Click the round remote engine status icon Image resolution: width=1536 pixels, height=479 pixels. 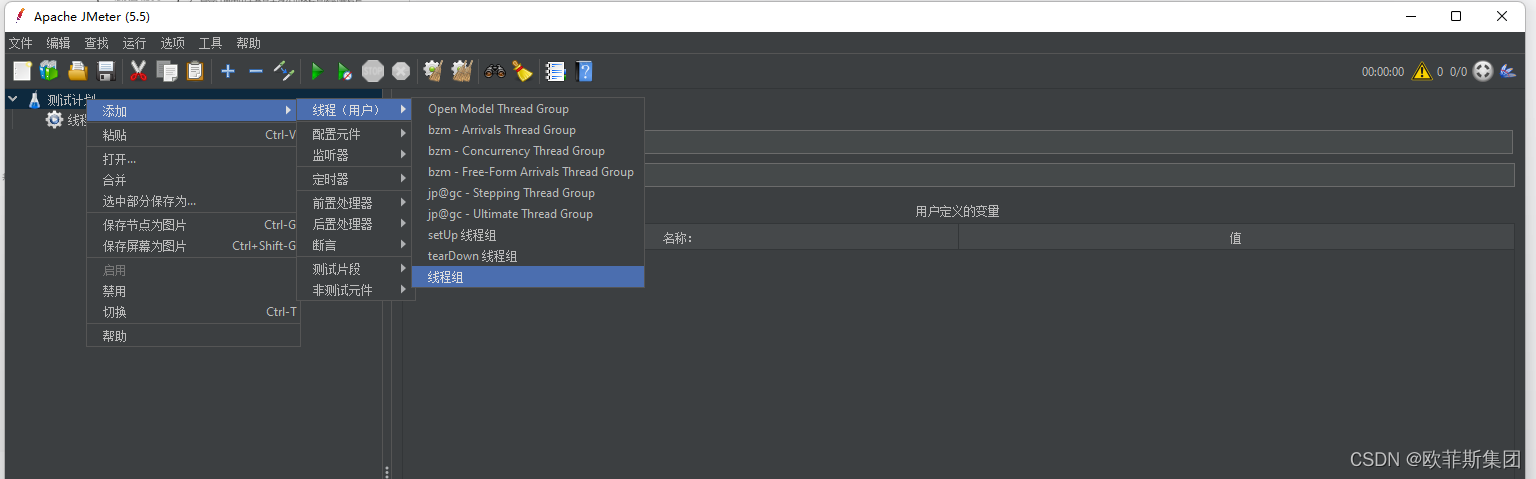pos(1483,71)
